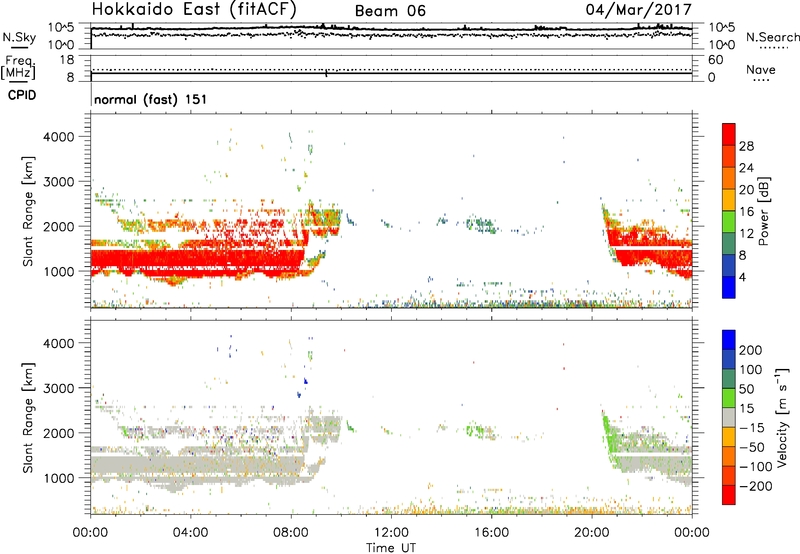This screenshot has width=800, height=554.
Task: Click the '04:00' time axis tick label
Action: click(x=190, y=533)
